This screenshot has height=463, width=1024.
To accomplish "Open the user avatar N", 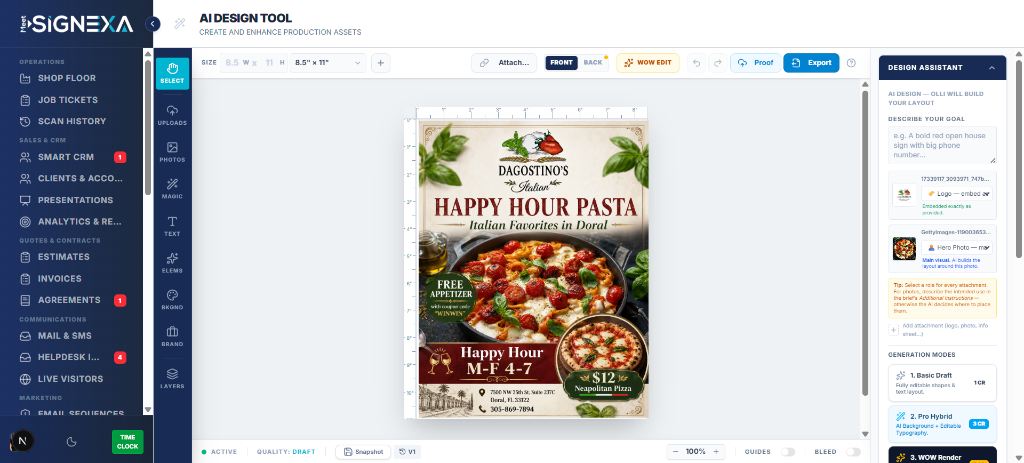I will [x=22, y=441].
